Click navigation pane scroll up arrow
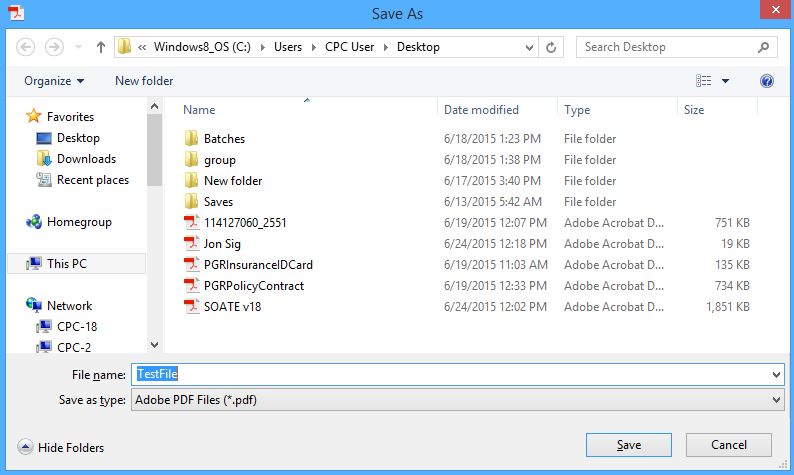Image resolution: width=794 pixels, height=475 pixels. (x=154, y=106)
